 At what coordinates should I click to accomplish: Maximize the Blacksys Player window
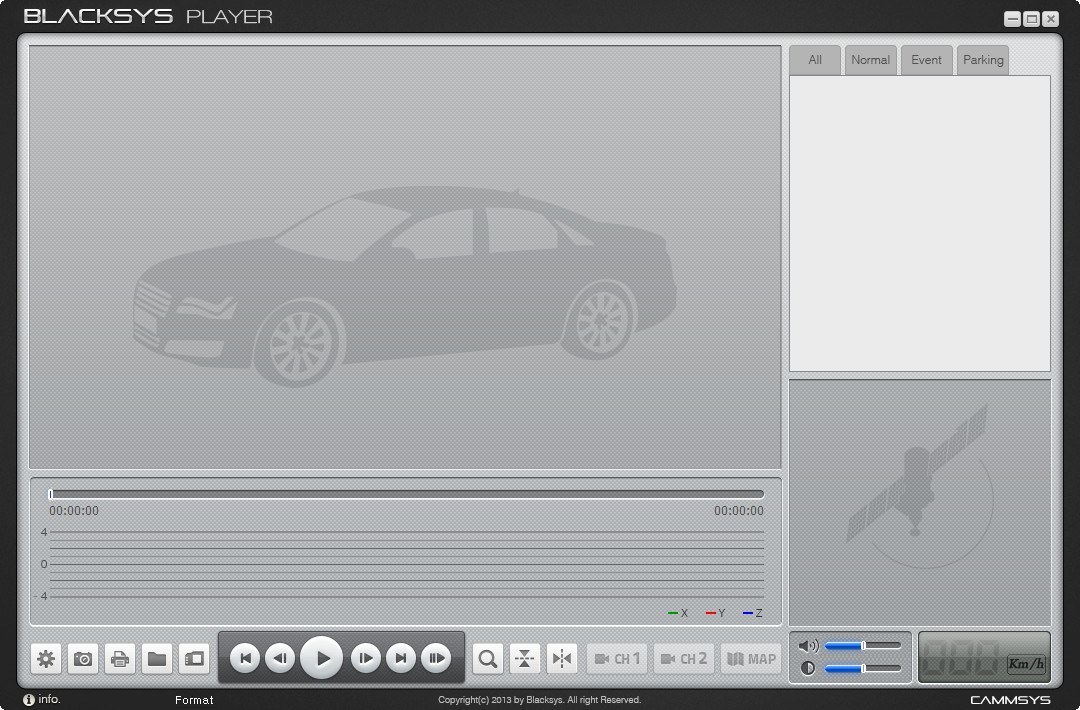[1032, 19]
